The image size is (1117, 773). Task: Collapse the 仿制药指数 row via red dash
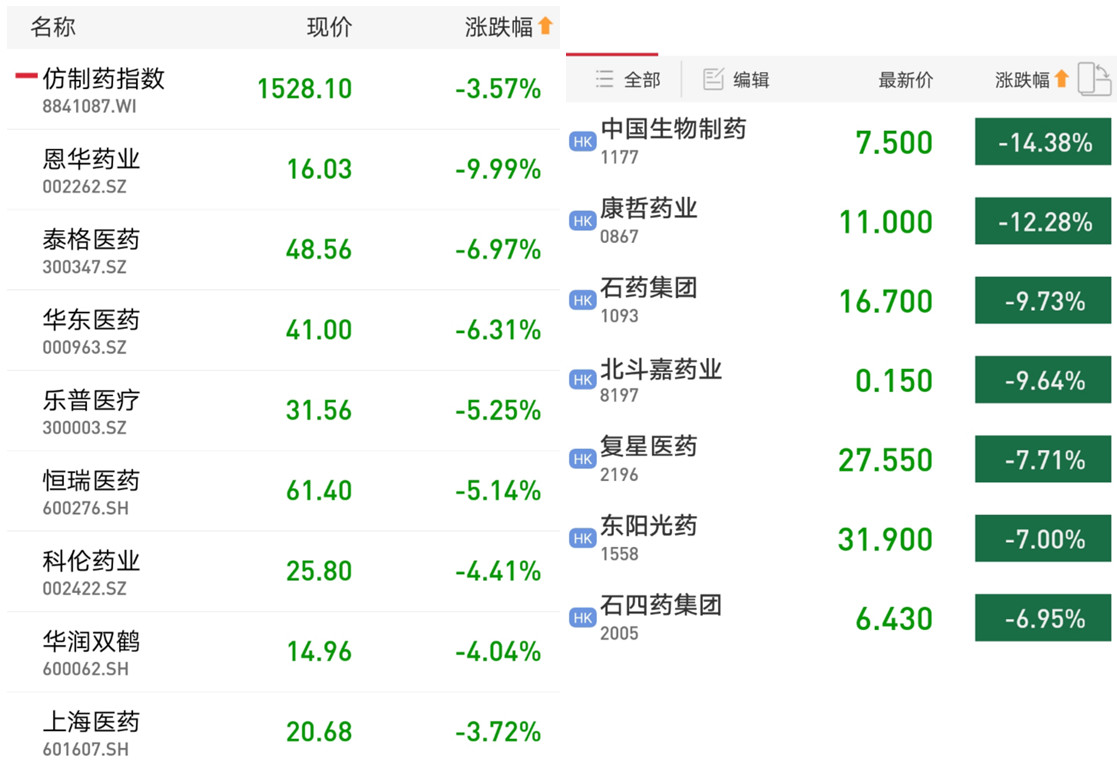26,76
